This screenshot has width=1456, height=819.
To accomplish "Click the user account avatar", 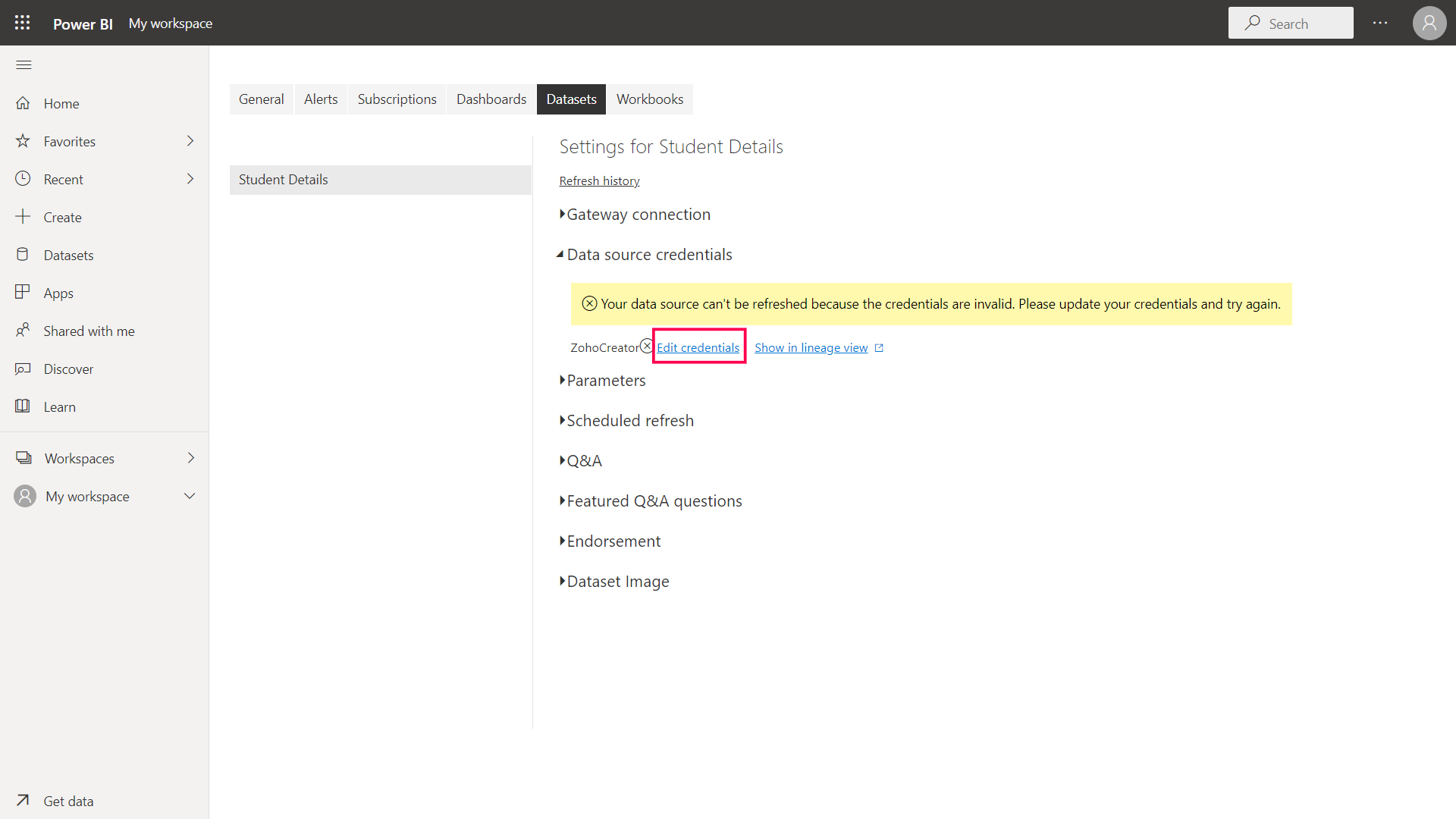I will click(1429, 23).
